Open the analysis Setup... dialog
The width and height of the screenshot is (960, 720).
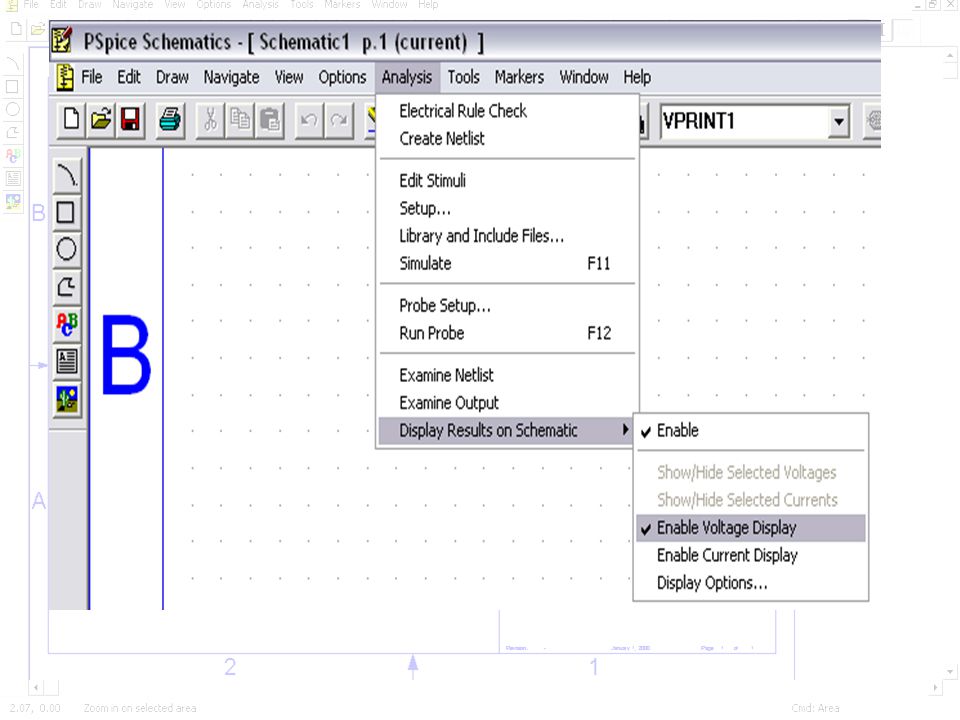tap(508, 208)
